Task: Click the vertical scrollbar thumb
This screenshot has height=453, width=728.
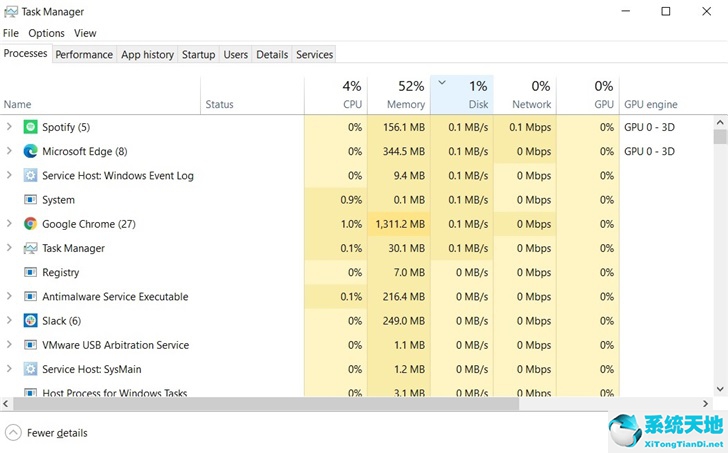Action: tap(720, 136)
